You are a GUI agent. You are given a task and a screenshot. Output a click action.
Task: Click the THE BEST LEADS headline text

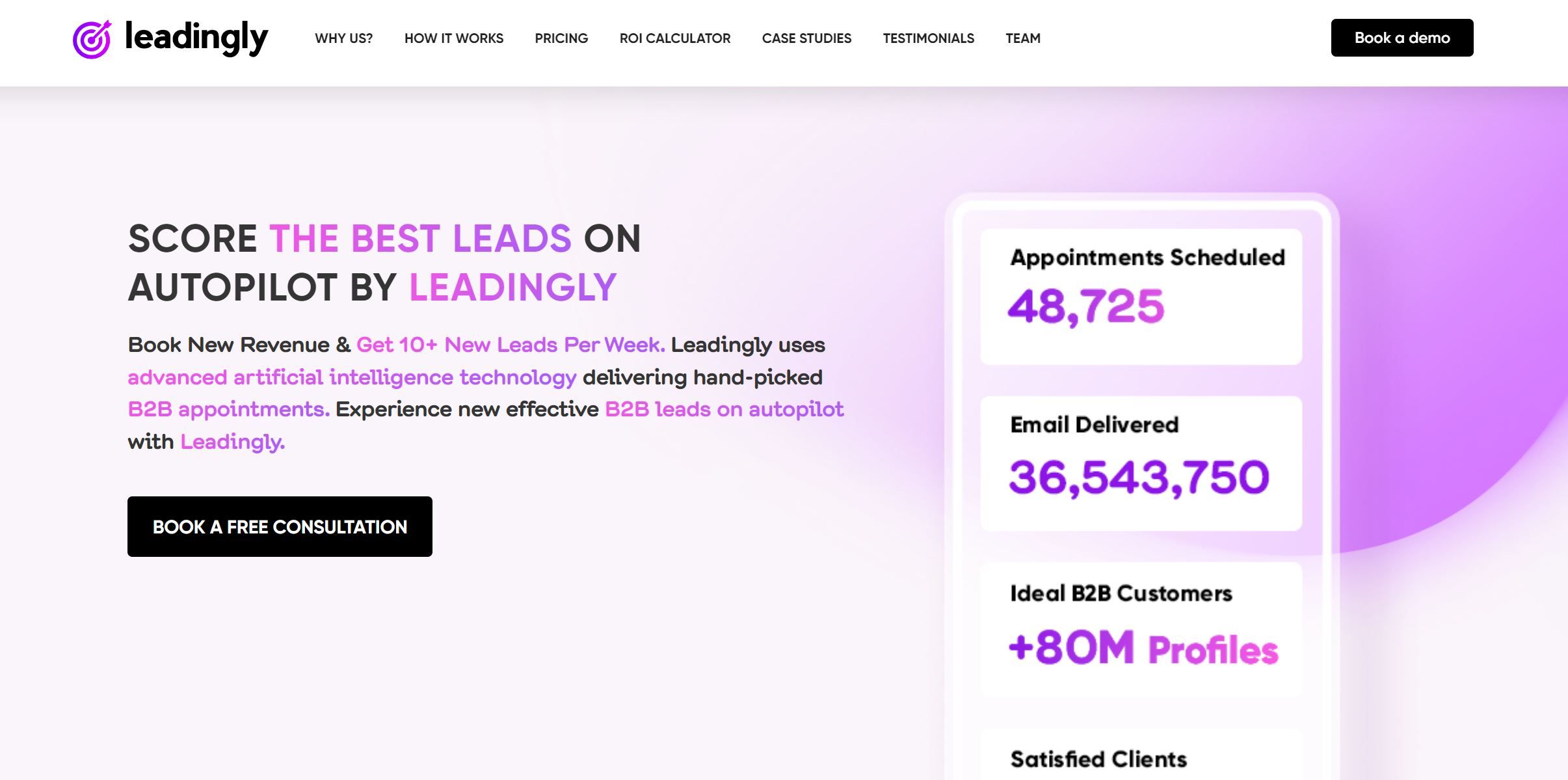pos(420,238)
